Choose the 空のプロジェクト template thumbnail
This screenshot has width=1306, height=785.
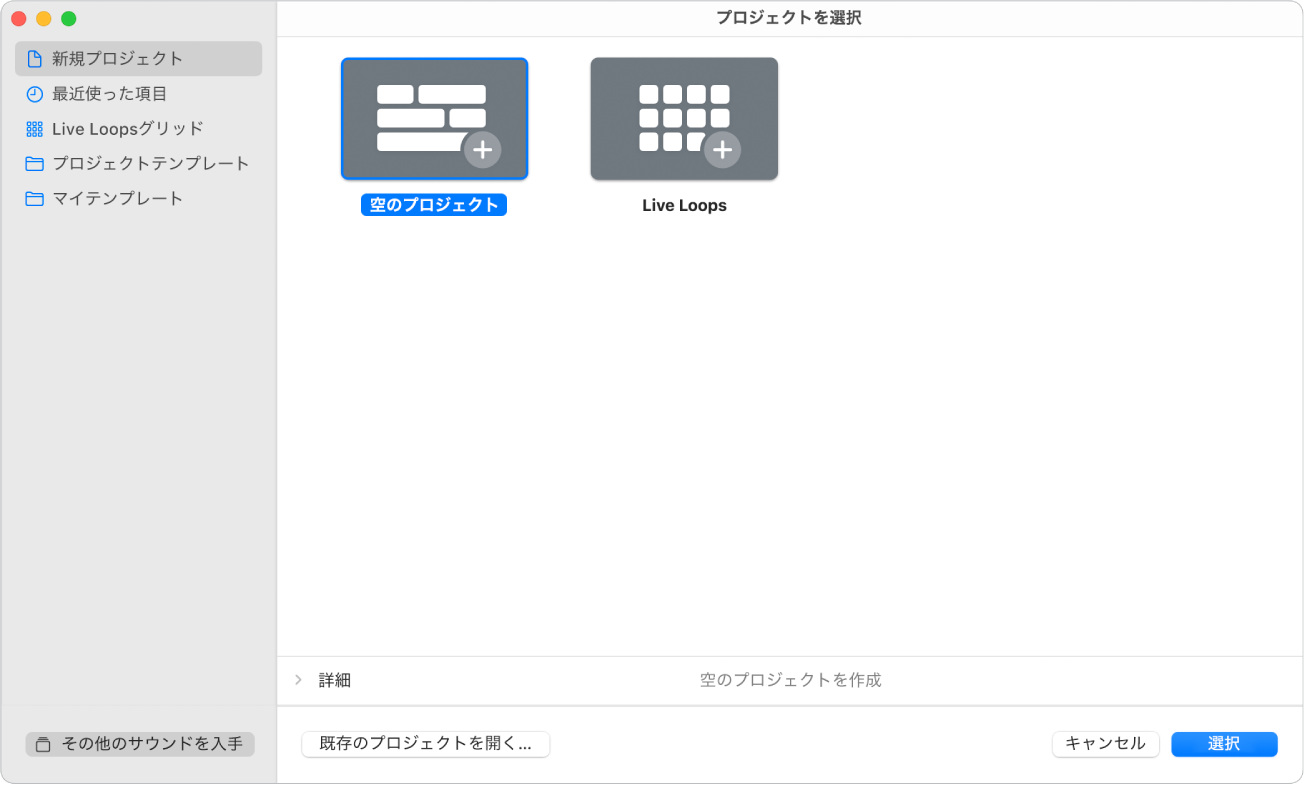click(434, 118)
